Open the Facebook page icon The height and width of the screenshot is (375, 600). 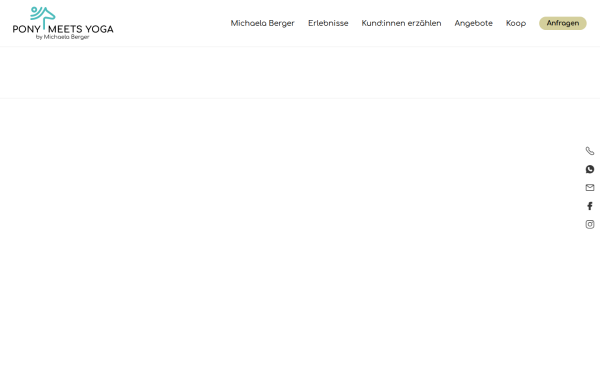click(590, 206)
